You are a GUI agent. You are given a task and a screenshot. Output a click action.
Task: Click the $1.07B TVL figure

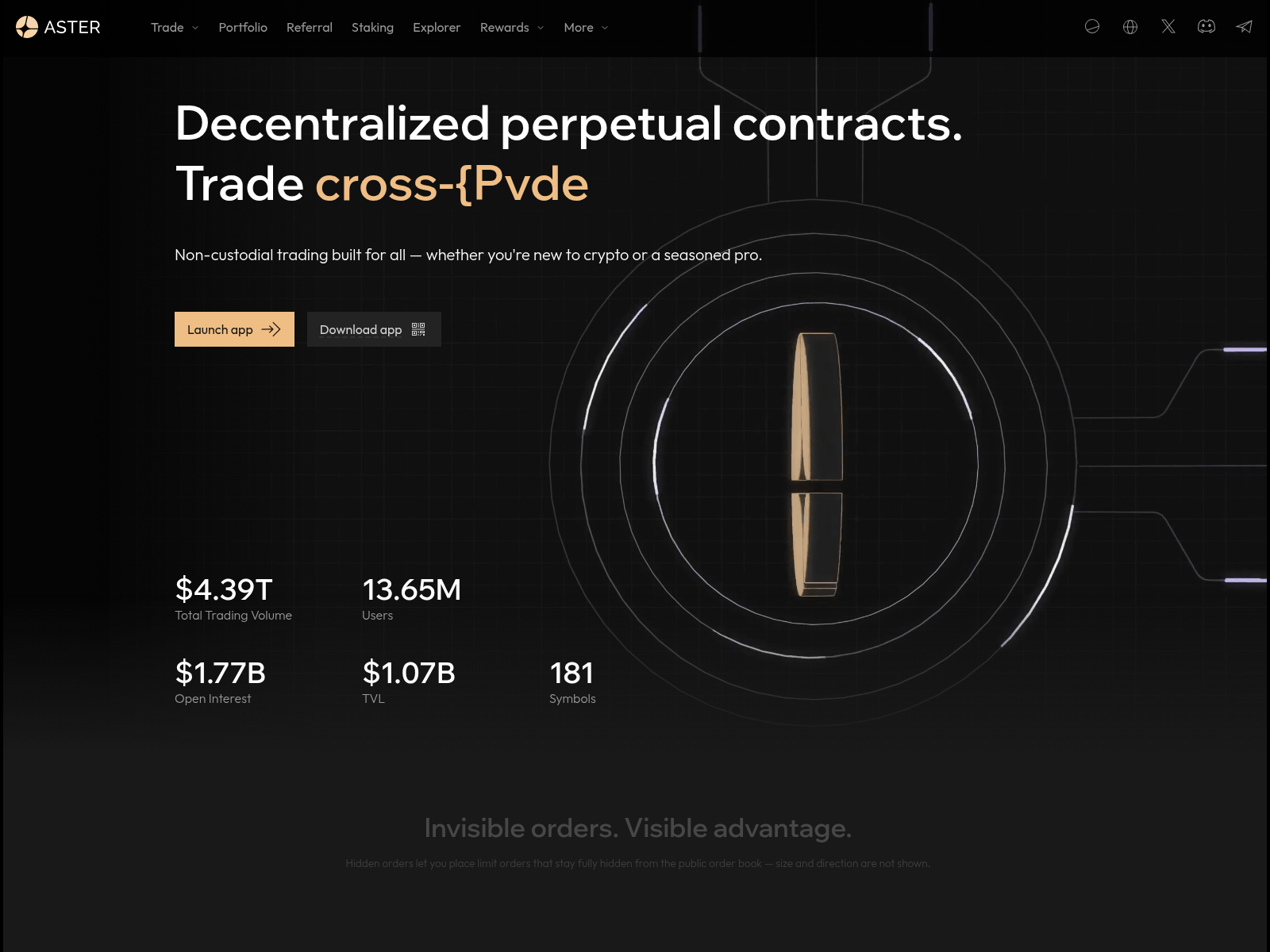[409, 674]
